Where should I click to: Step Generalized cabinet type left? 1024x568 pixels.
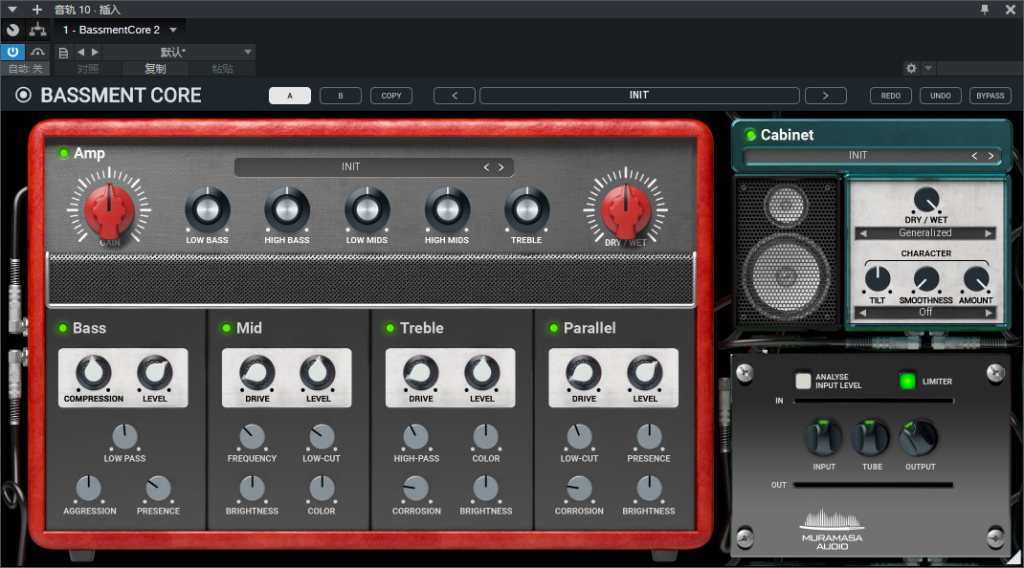click(x=863, y=233)
